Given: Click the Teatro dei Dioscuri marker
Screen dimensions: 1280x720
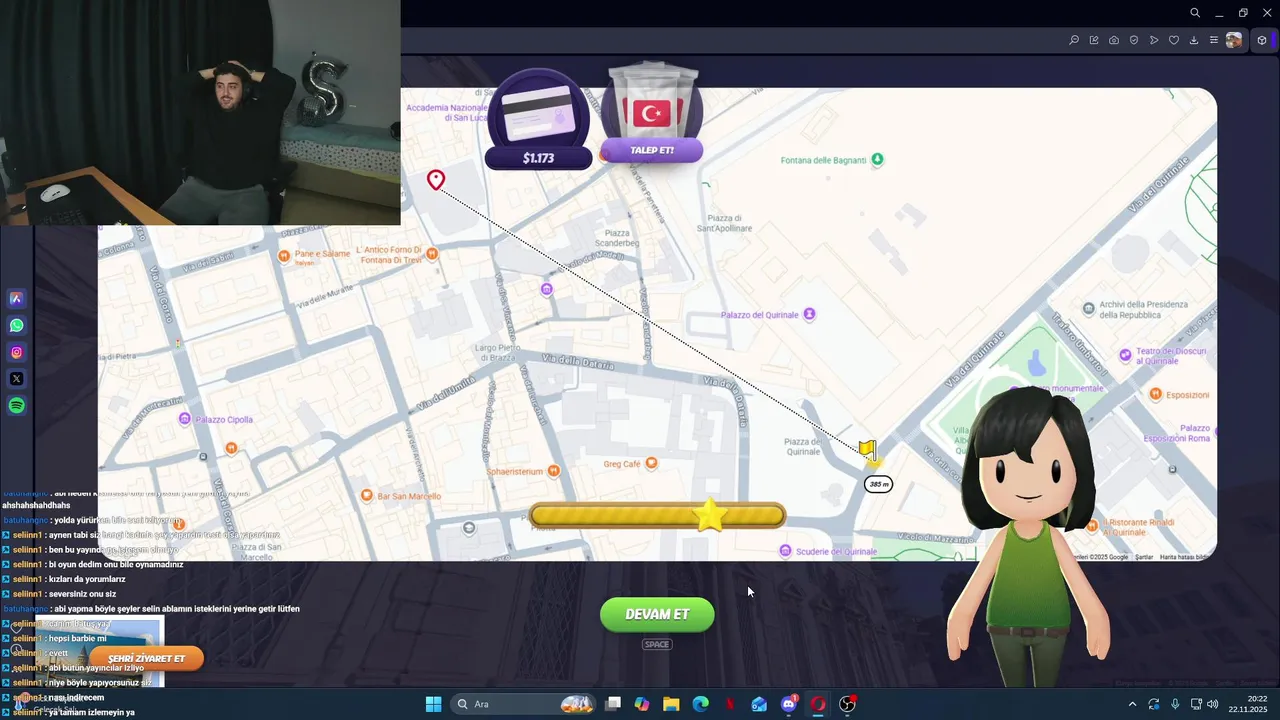Looking at the screenshot, I should point(1126,355).
